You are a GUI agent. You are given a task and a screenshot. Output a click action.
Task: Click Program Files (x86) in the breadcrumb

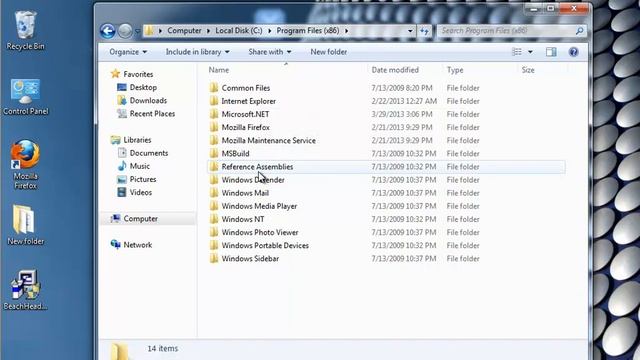(x=308, y=31)
